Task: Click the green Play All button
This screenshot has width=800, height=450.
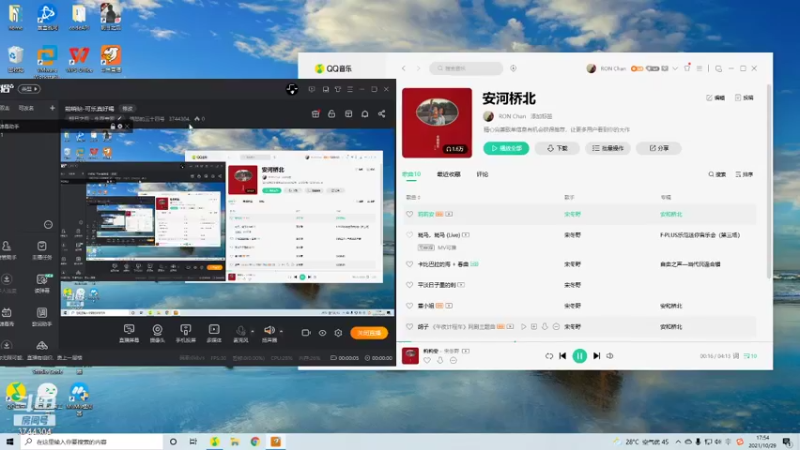Action: coord(506,148)
